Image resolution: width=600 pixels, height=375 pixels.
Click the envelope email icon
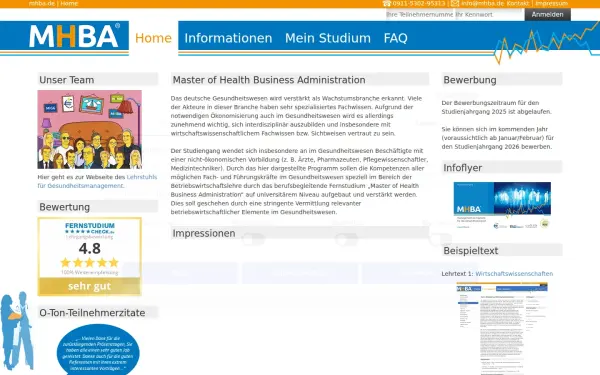(x=455, y=3)
